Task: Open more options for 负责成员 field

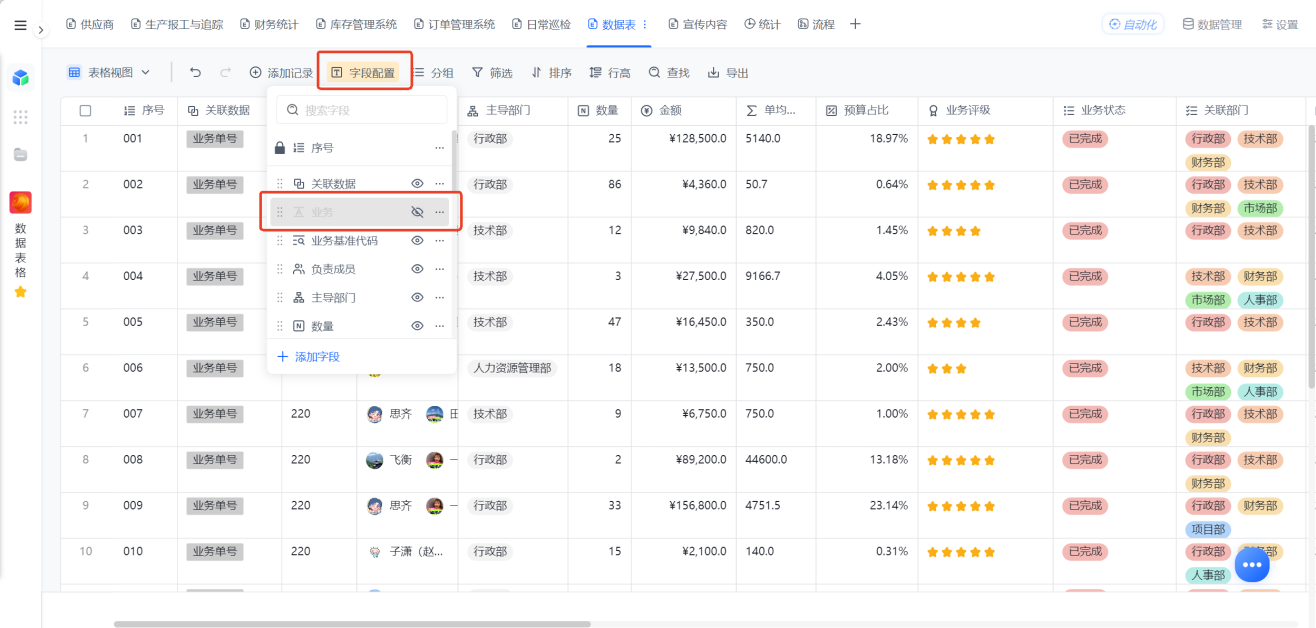Action: coord(439,269)
